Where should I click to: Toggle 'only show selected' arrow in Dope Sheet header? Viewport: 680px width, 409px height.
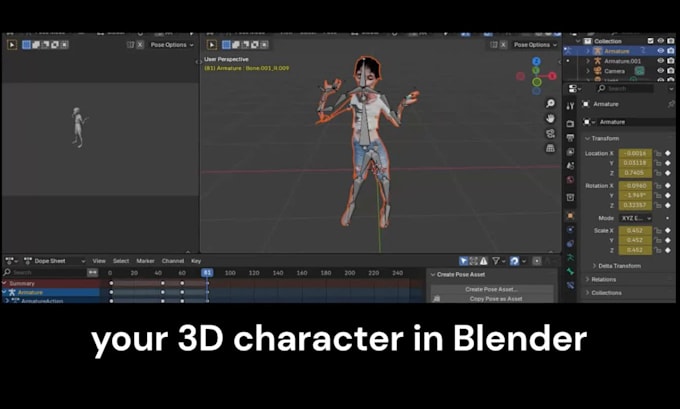464,261
